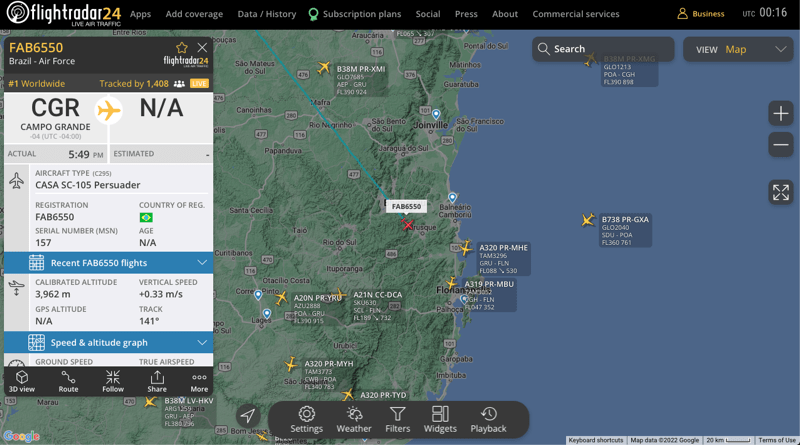Click the LIVE badge in flight panel
This screenshot has width=800, height=445.
point(199,84)
